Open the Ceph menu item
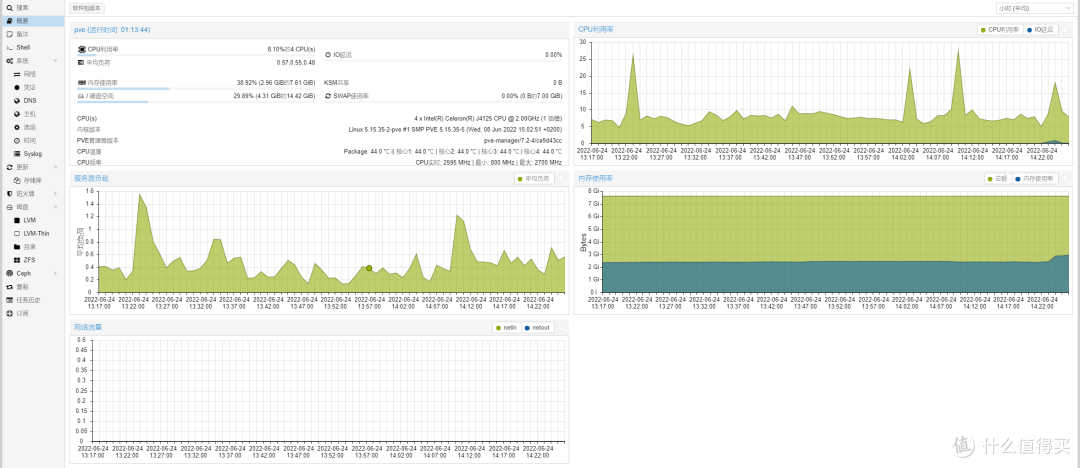The width and height of the screenshot is (1080, 468). [32, 273]
